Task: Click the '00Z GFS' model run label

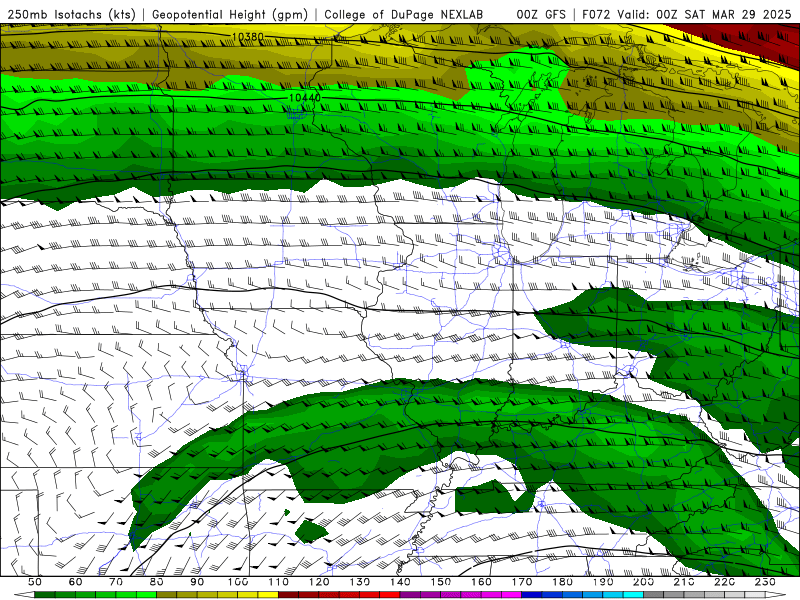Action: coord(541,15)
